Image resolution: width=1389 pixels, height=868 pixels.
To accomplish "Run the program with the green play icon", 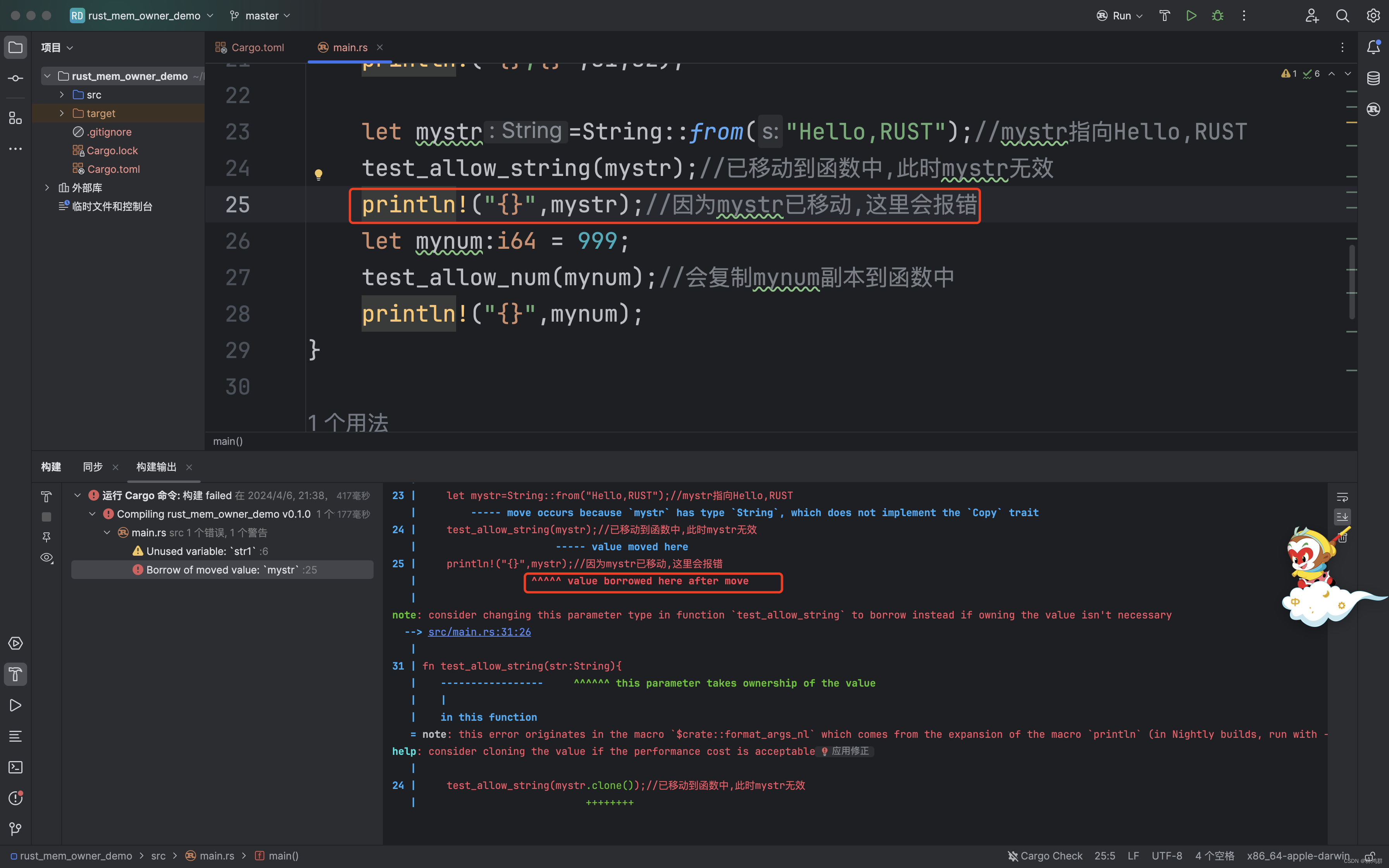I will (1191, 15).
